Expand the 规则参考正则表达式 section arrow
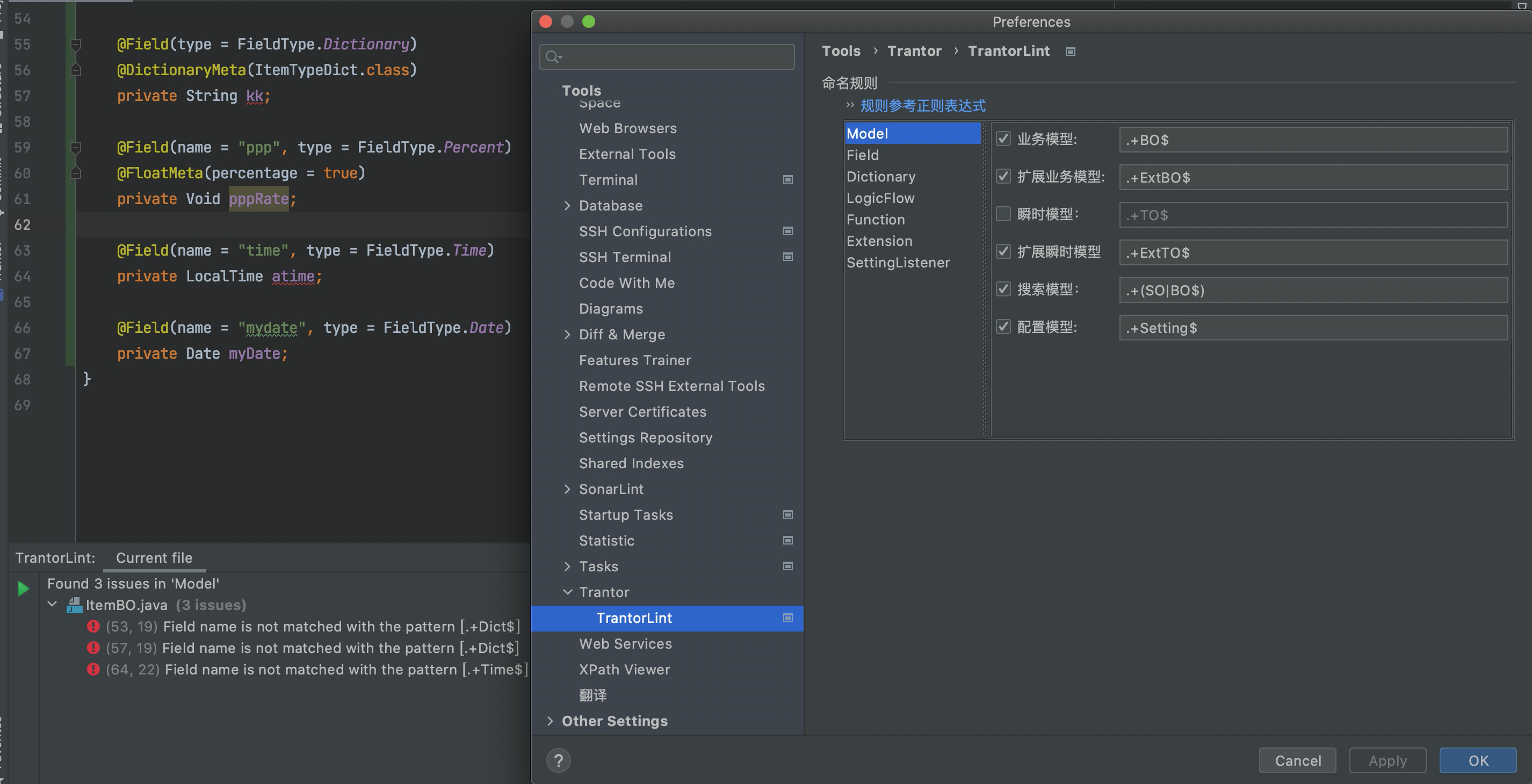 pos(850,106)
